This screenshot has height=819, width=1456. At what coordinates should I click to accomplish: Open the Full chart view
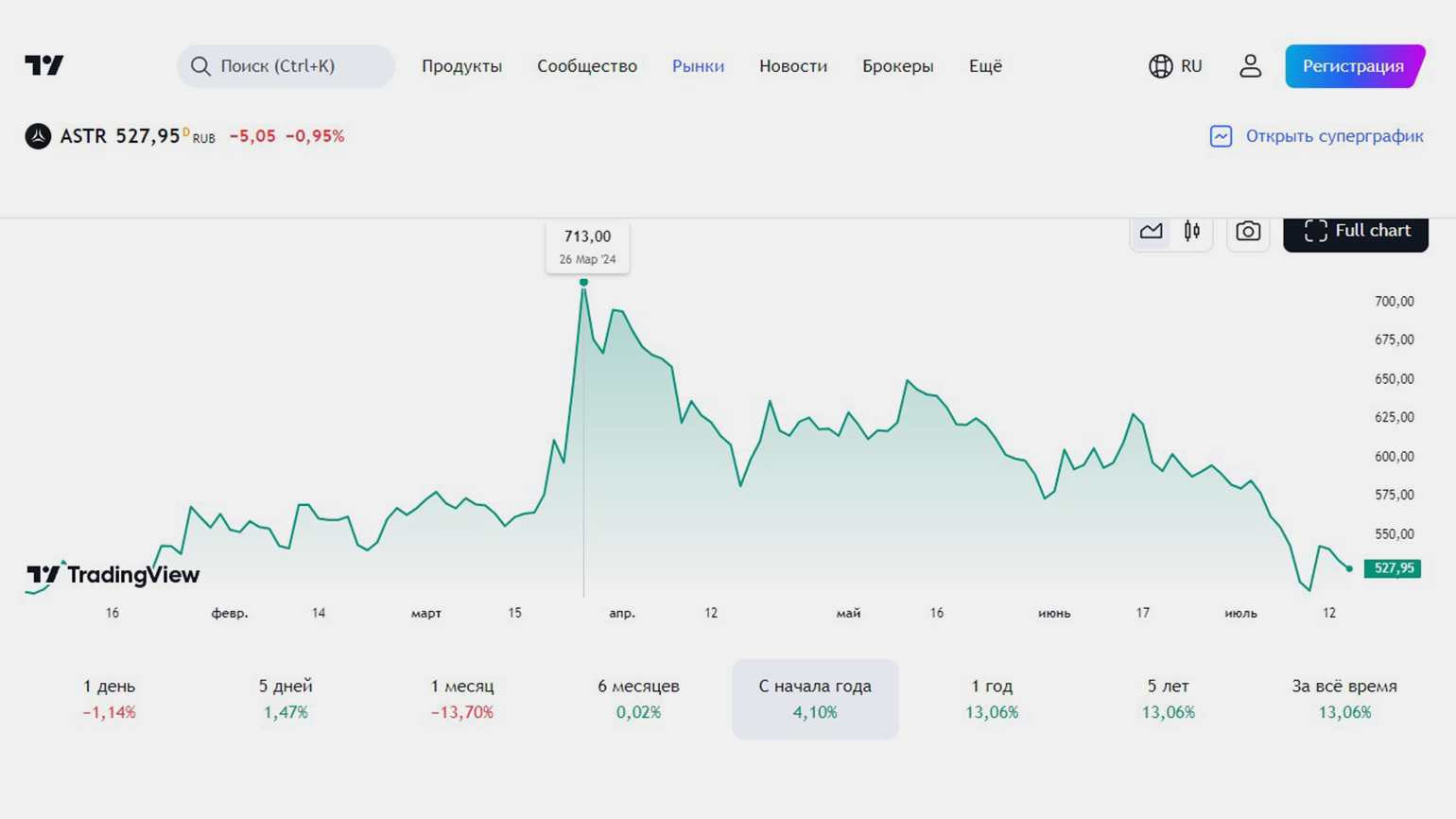1356,232
